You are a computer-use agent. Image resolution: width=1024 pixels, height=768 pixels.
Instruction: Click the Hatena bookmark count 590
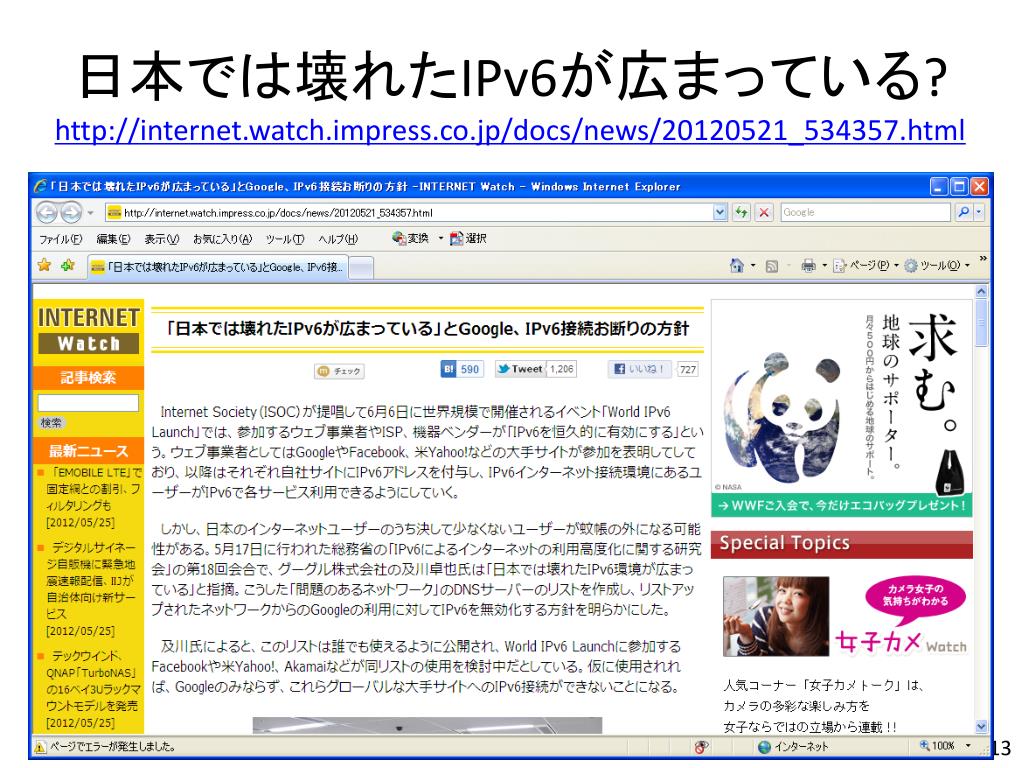click(x=470, y=369)
